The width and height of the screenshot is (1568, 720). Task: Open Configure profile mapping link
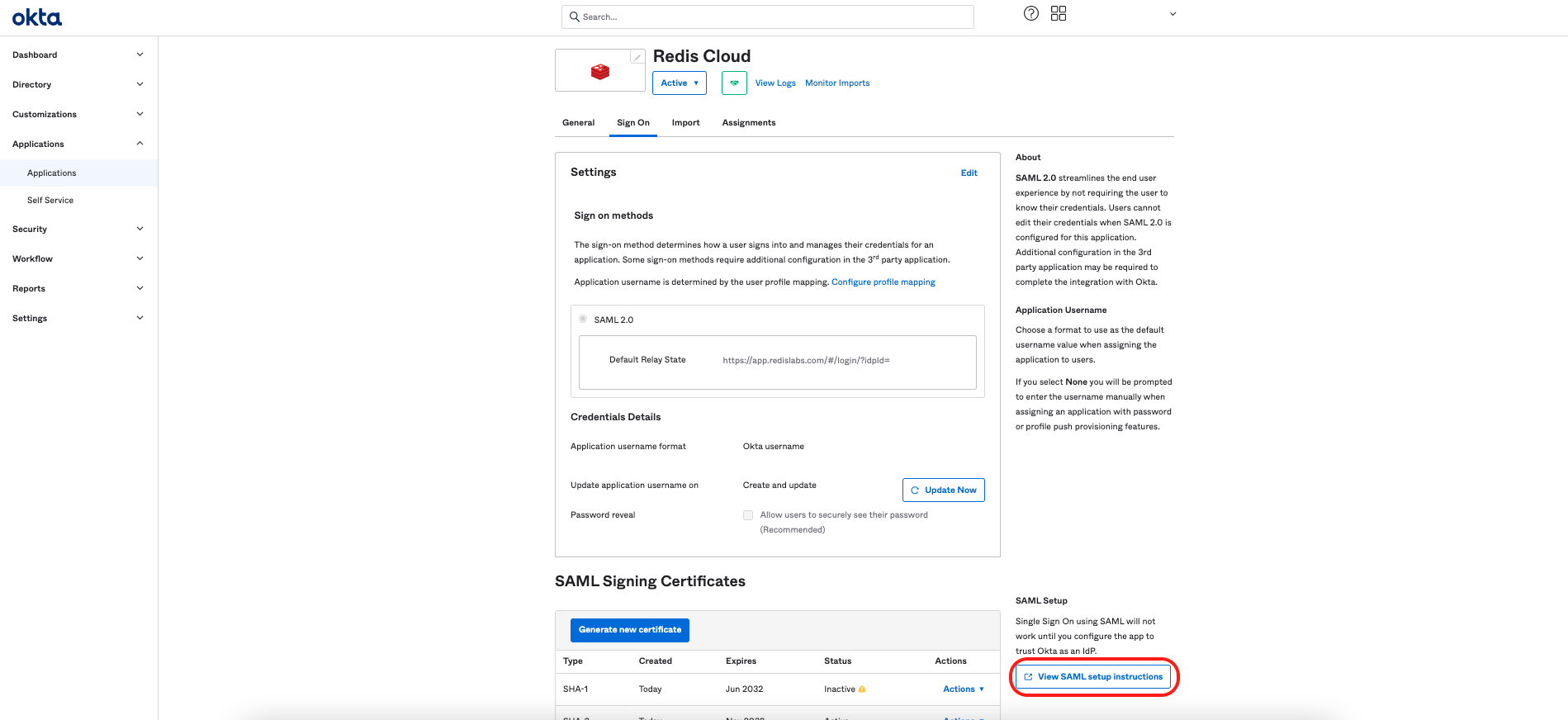[883, 282]
